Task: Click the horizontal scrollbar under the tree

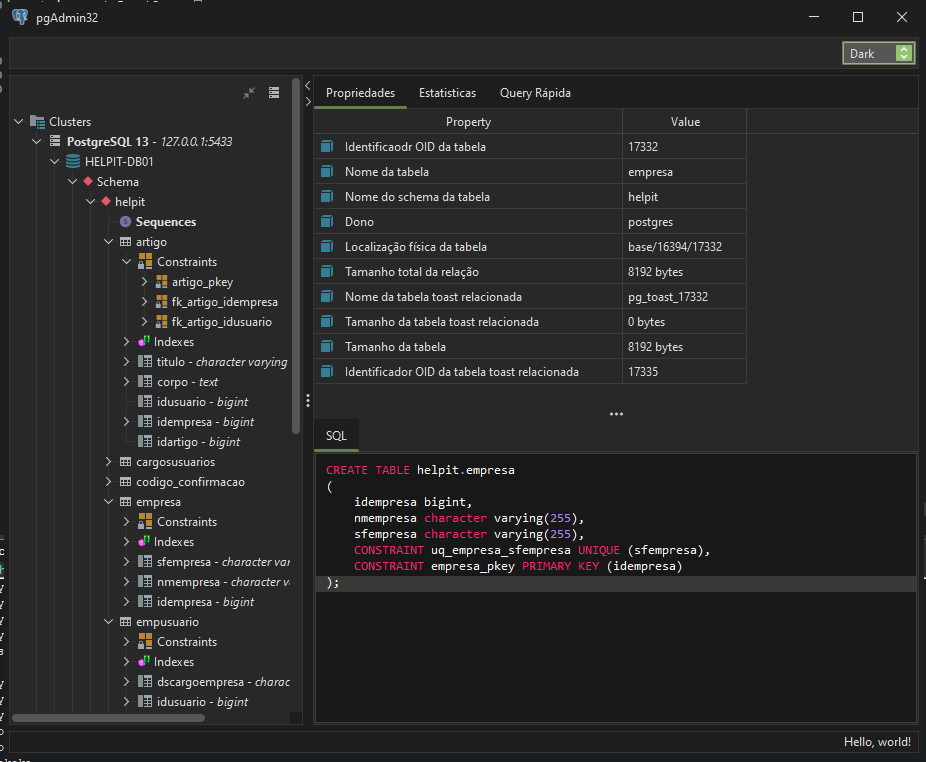Action: click(x=108, y=717)
